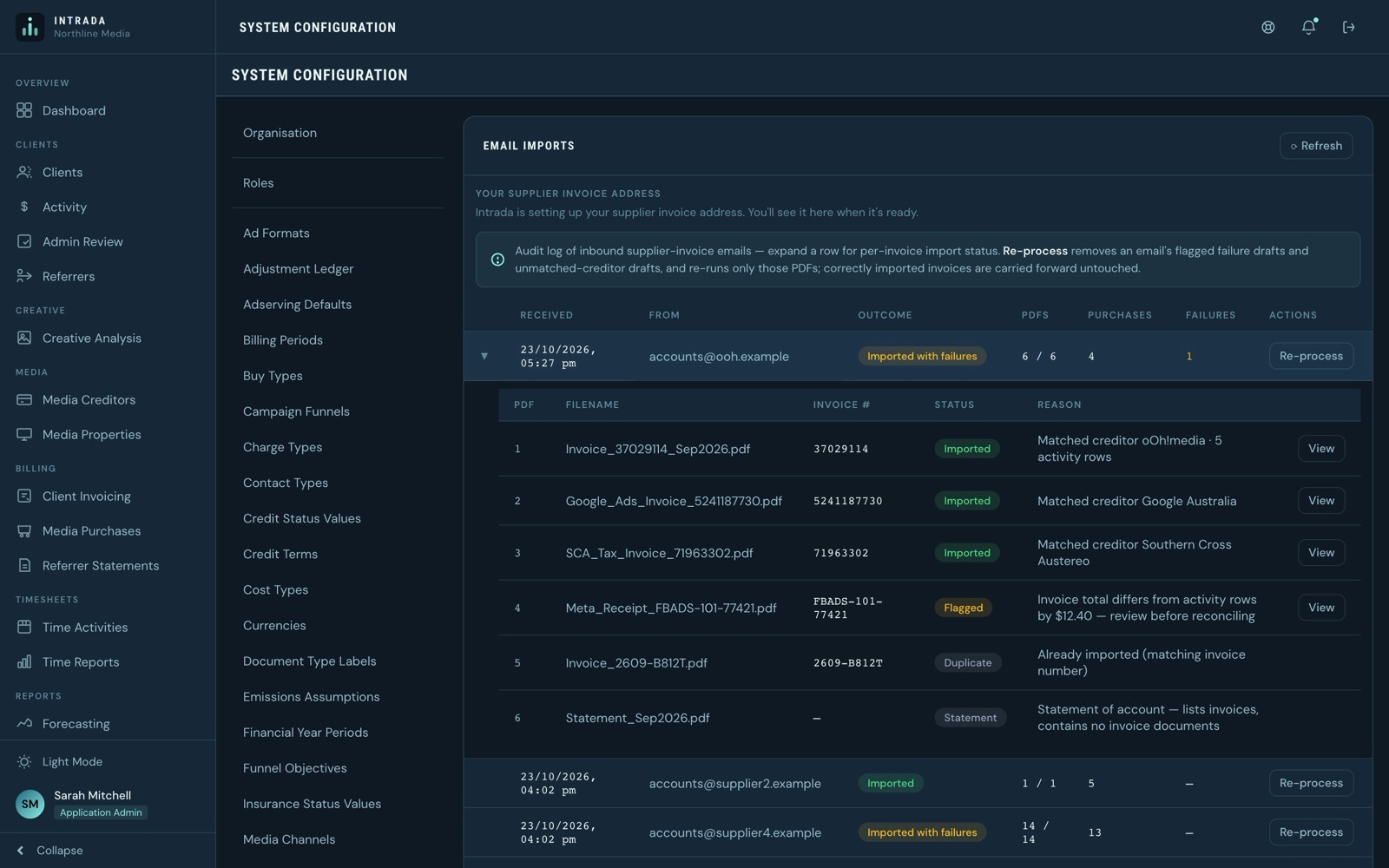Open Media Purchases in sidebar
Viewport: 1389px width, 868px height.
[x=108, y=530]
